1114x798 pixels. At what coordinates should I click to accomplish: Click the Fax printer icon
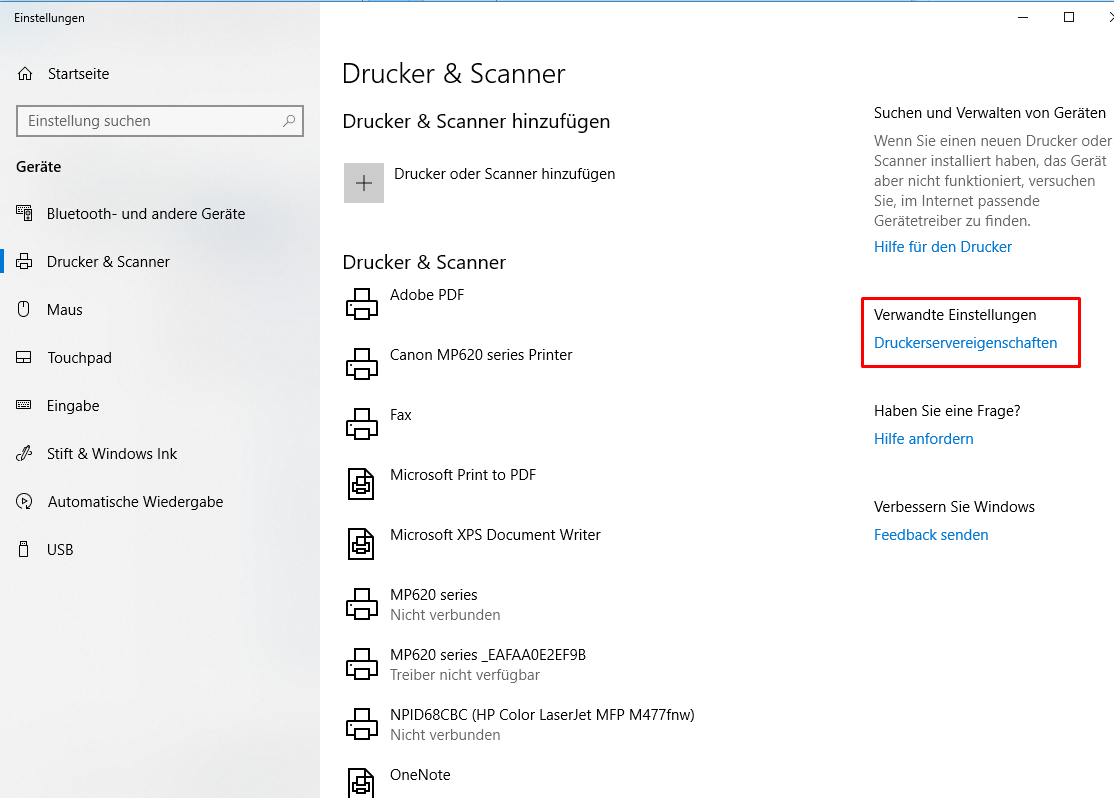point(362,424)
